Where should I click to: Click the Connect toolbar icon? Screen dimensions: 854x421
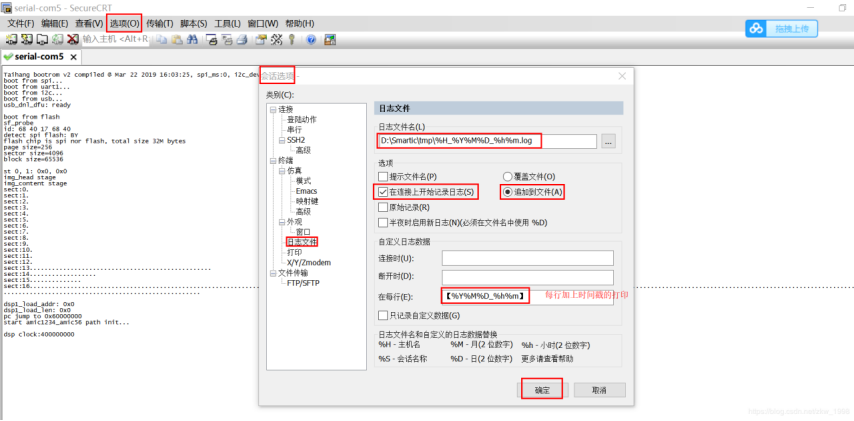point(11,39)
